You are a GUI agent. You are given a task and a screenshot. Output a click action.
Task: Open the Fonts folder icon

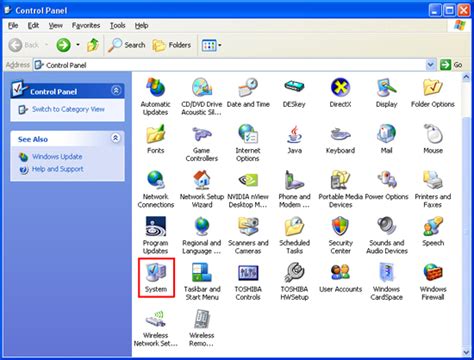tap(155, 139)
